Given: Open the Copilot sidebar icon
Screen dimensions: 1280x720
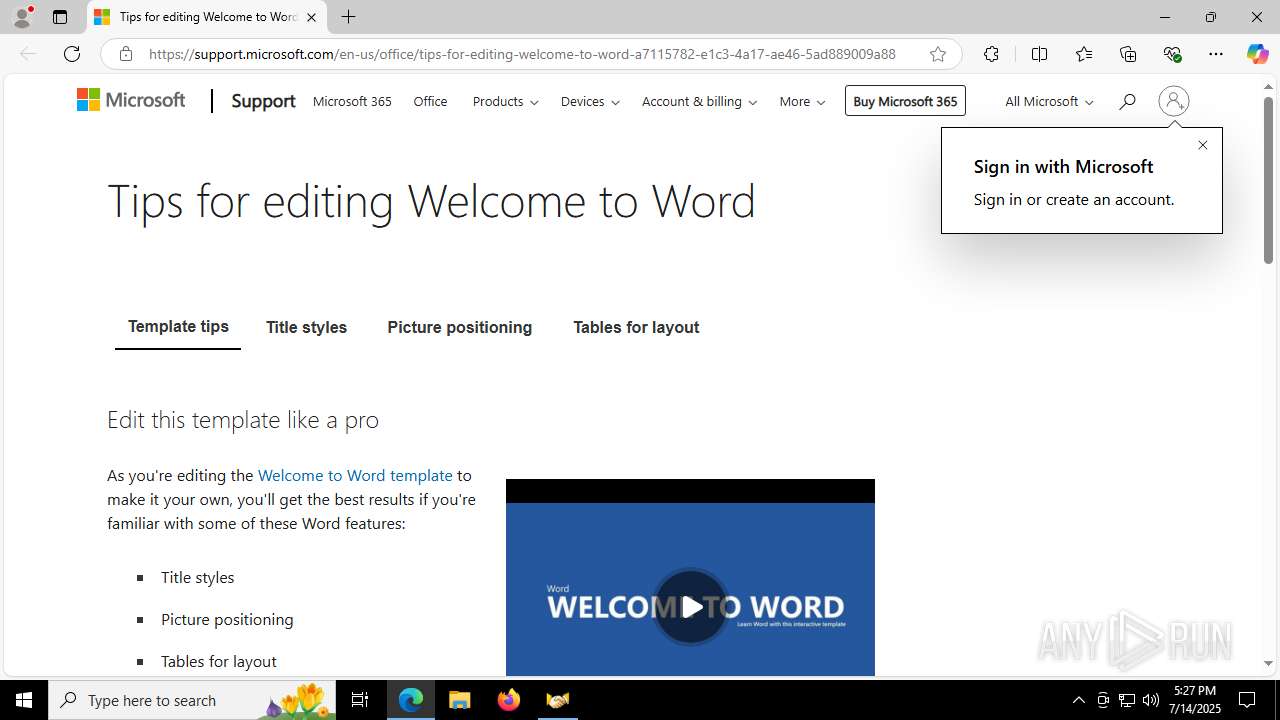Looking at the screenshot, I should click(1258, 54).
